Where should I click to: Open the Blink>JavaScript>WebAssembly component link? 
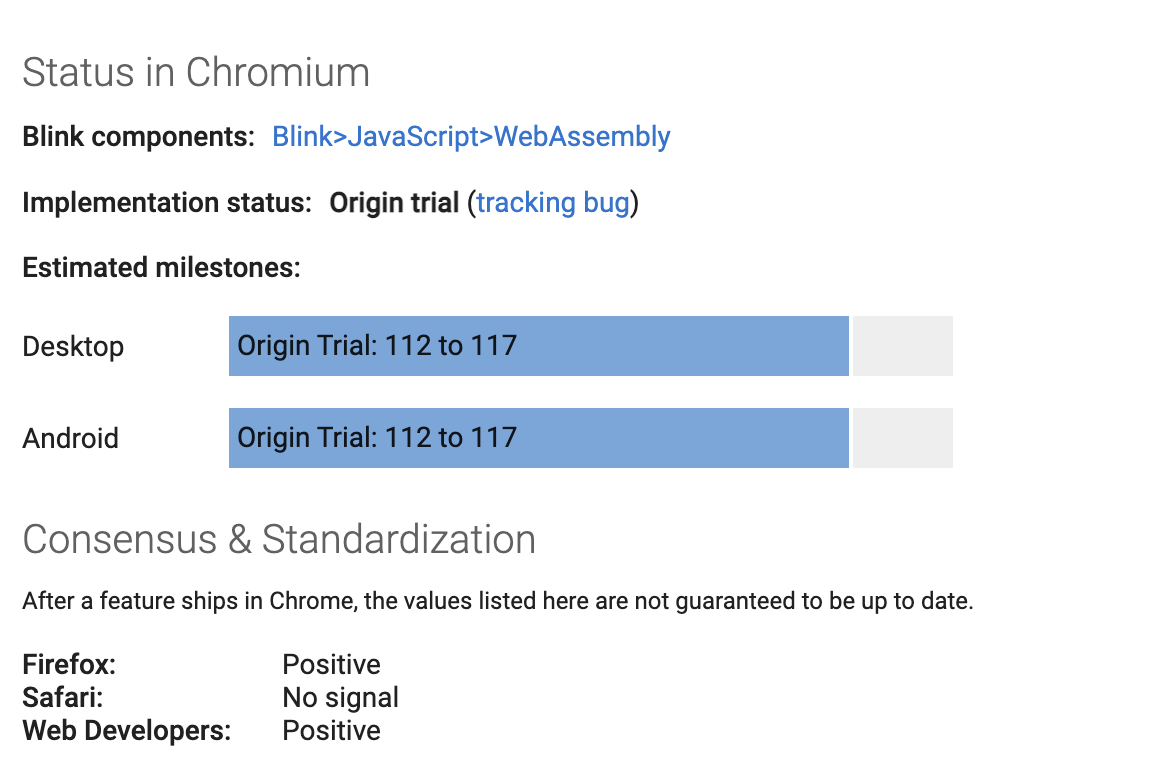471,136
